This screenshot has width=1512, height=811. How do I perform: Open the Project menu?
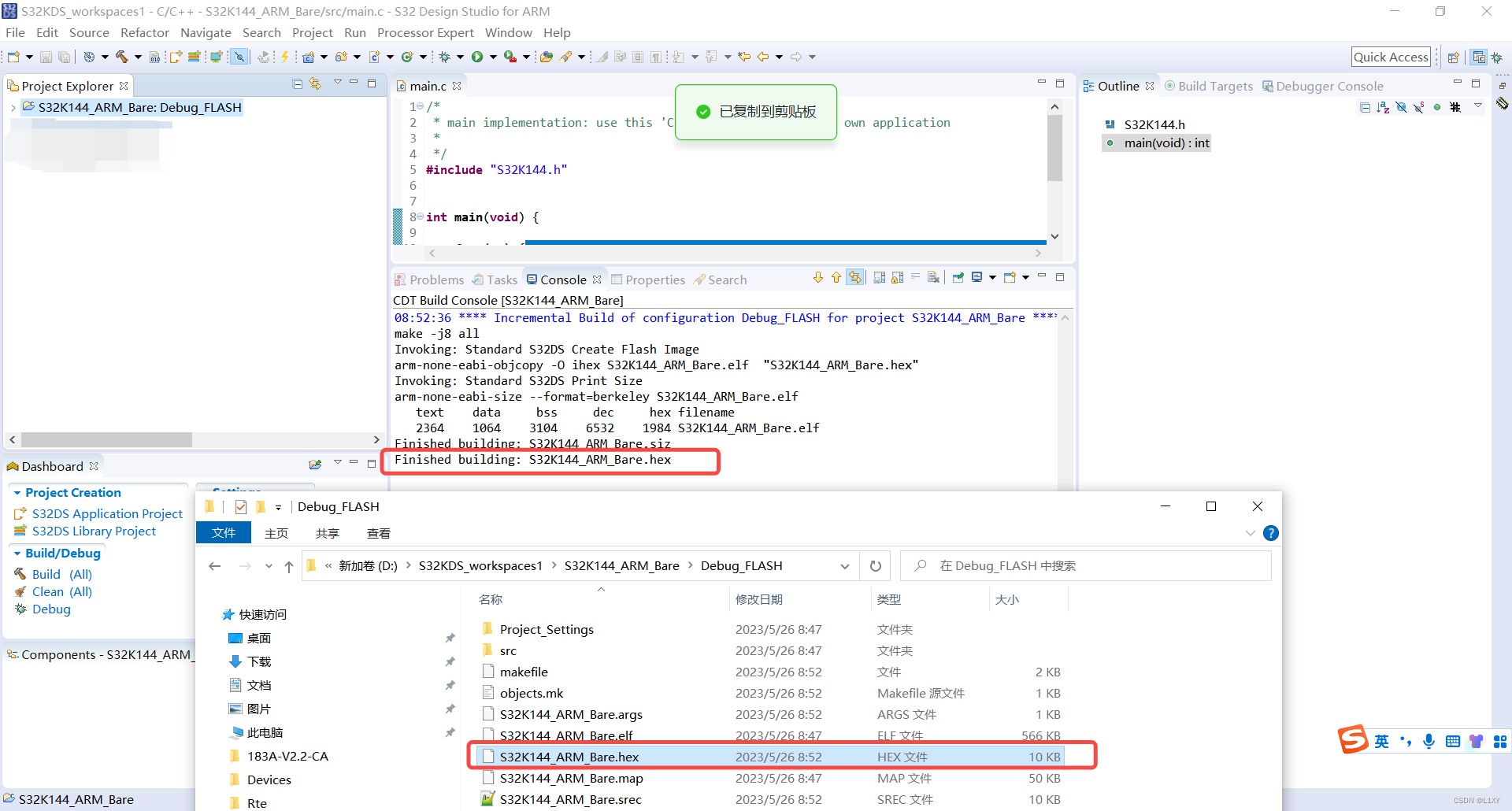pos(313,32)
